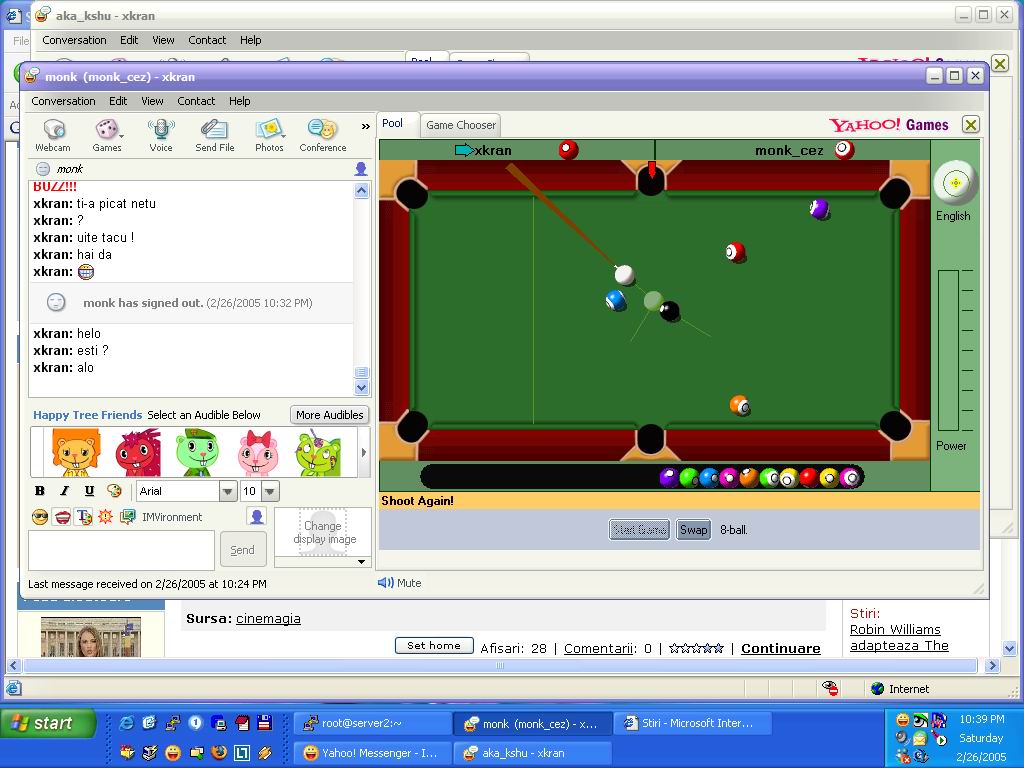Close the Yahoo! Games panel

(970, 125)
